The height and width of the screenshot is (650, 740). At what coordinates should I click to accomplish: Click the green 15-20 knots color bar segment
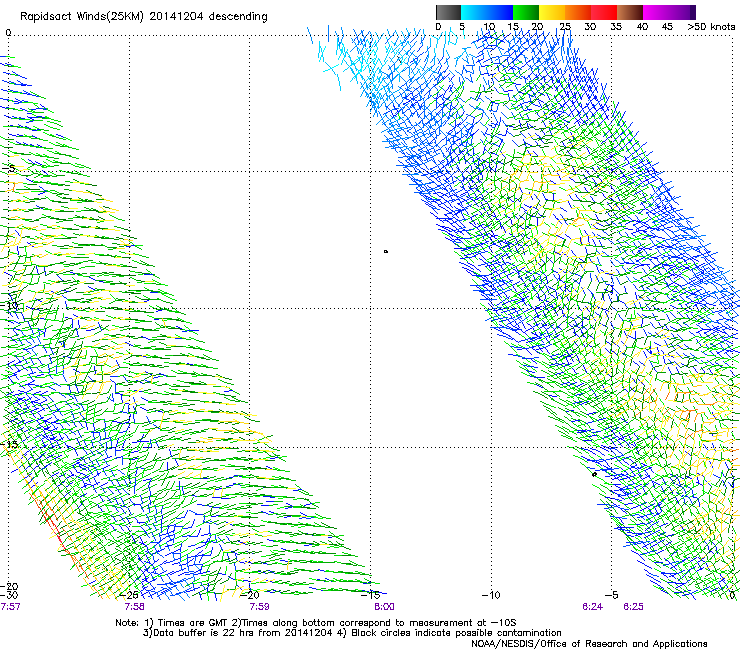click(x=526, y=12)
